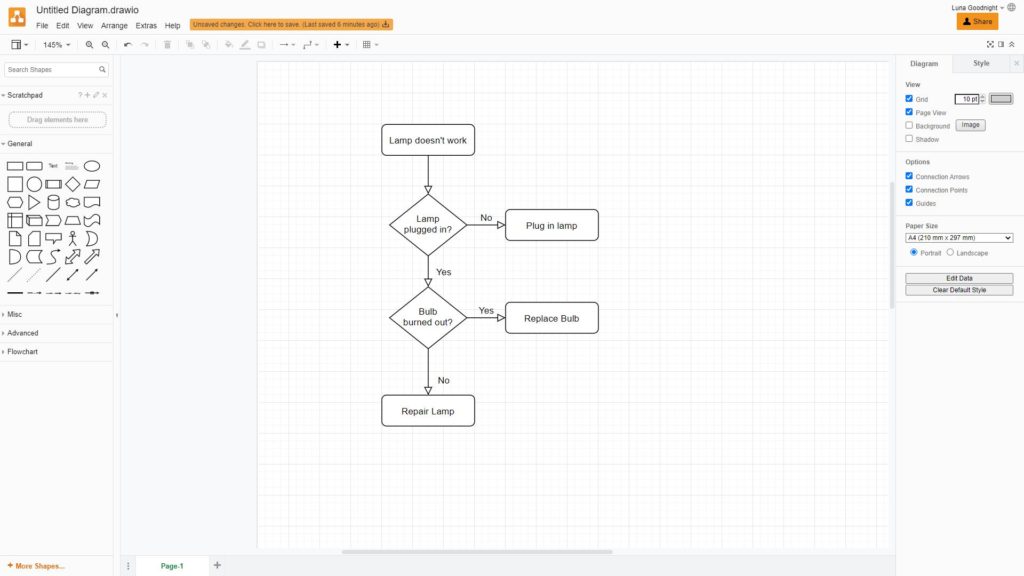Click the Edit Data button

[959, 278]
